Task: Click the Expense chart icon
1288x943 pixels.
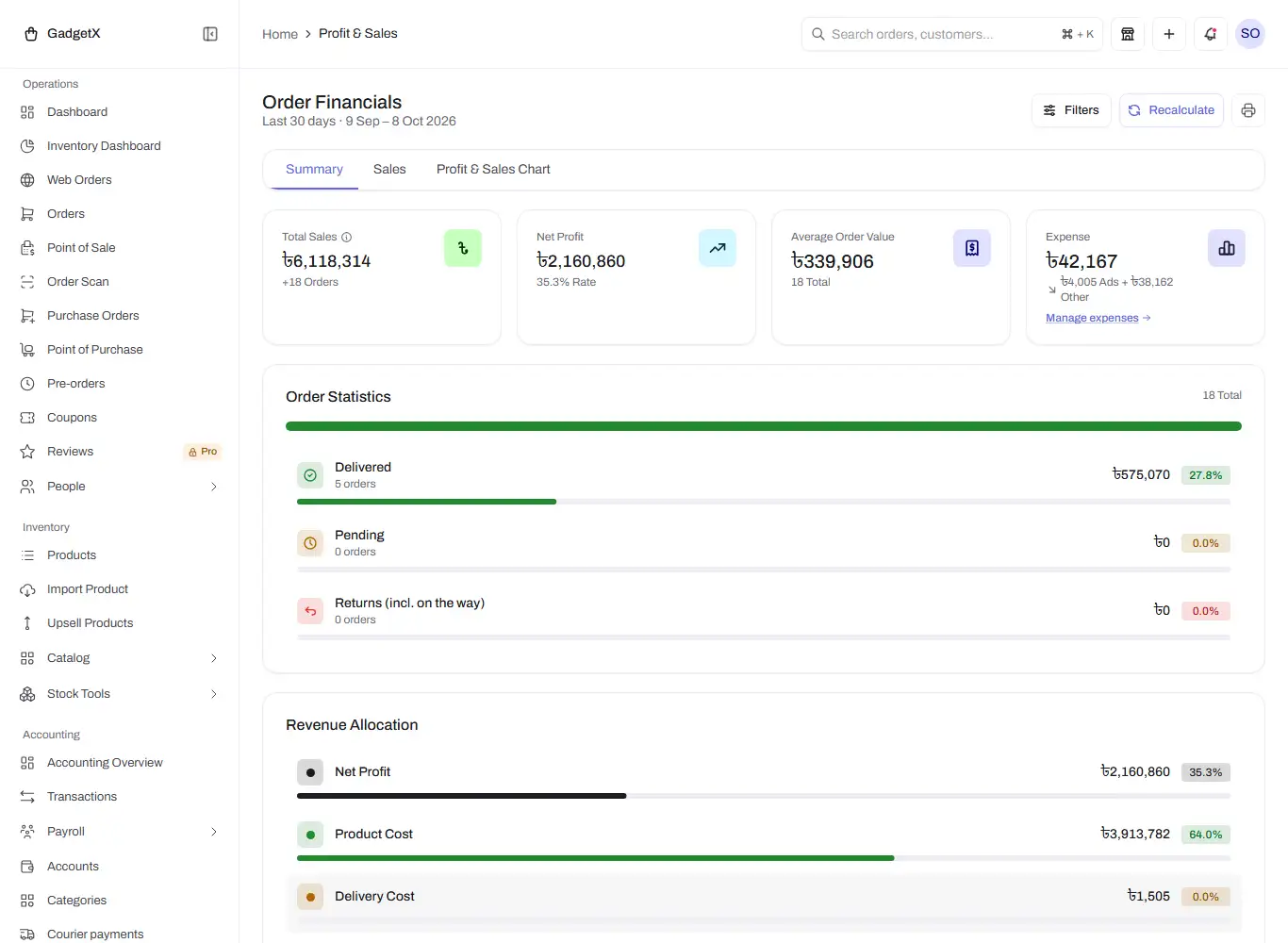Action: (x=1227, y=248)
